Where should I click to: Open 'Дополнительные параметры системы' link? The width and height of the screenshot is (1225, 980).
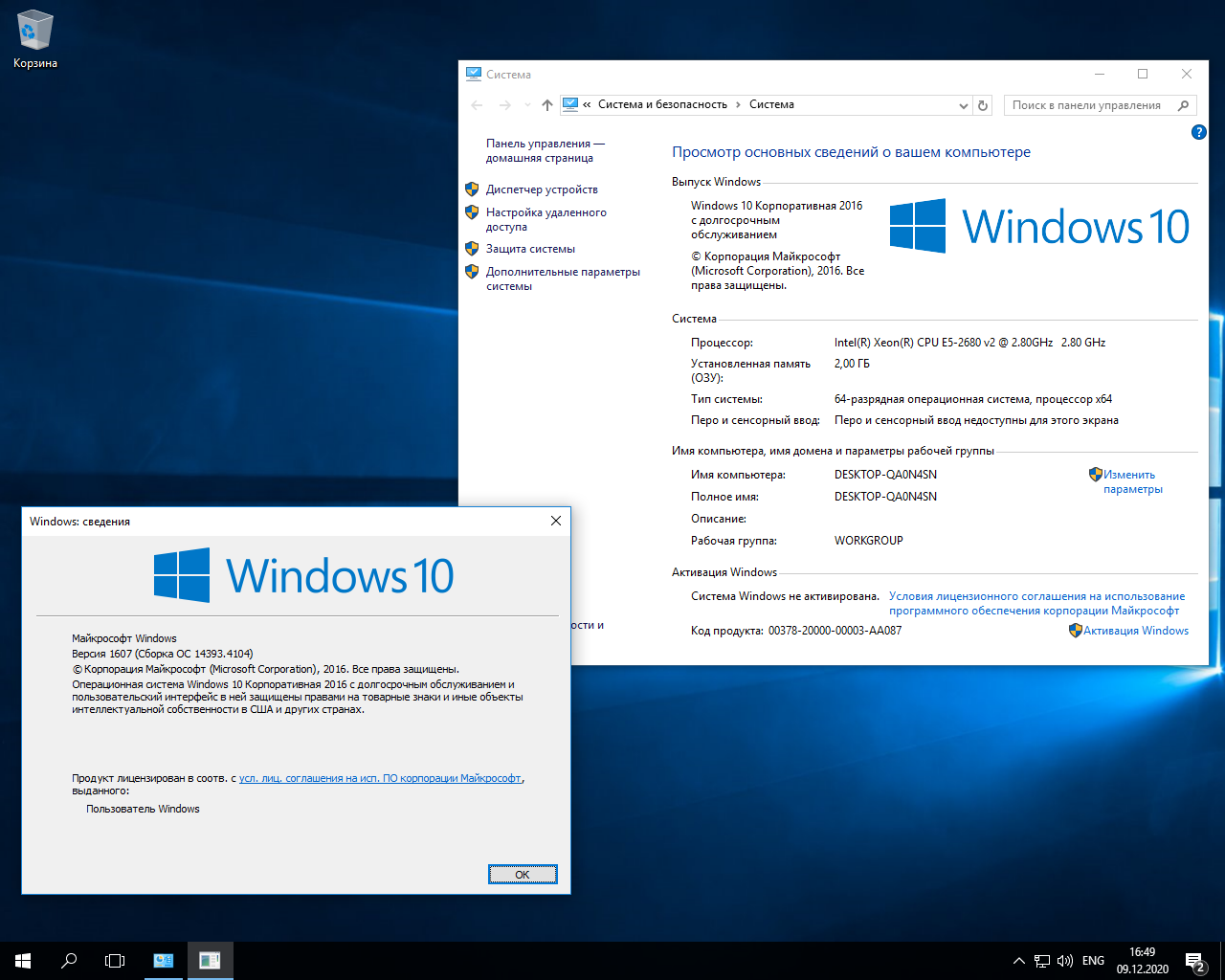point(563,278)
